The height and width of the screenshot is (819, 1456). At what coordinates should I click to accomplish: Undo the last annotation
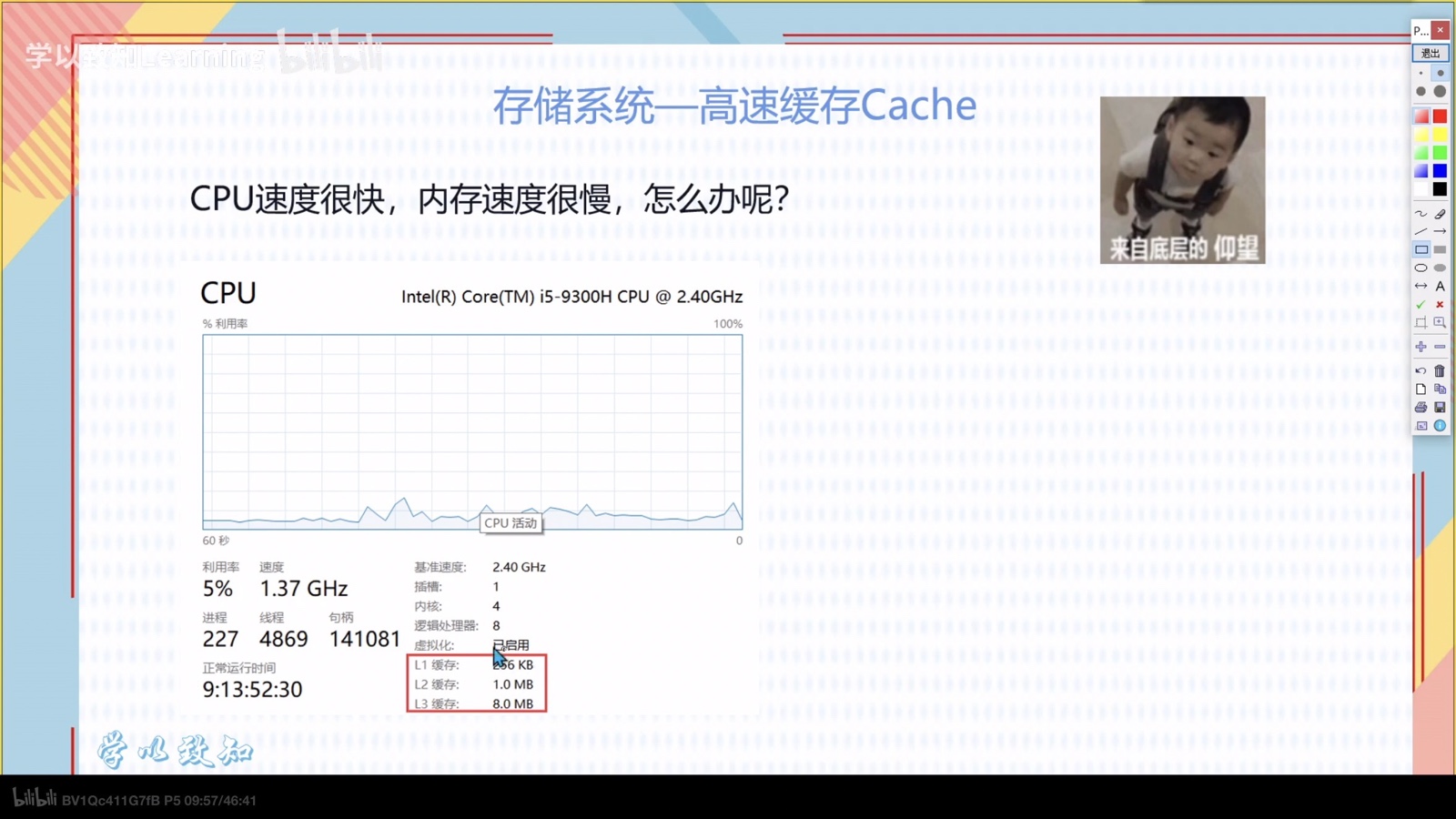[1421, 371]
